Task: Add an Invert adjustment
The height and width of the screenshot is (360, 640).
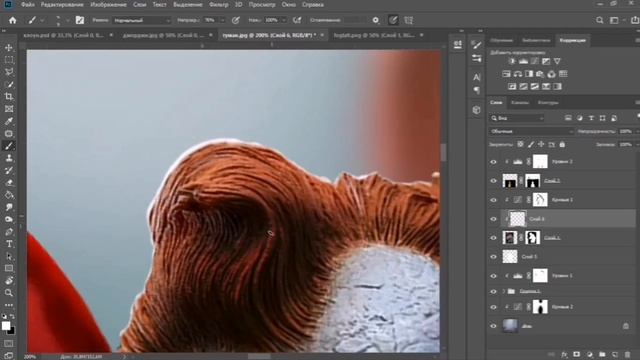Action: [x=512, y=87]
